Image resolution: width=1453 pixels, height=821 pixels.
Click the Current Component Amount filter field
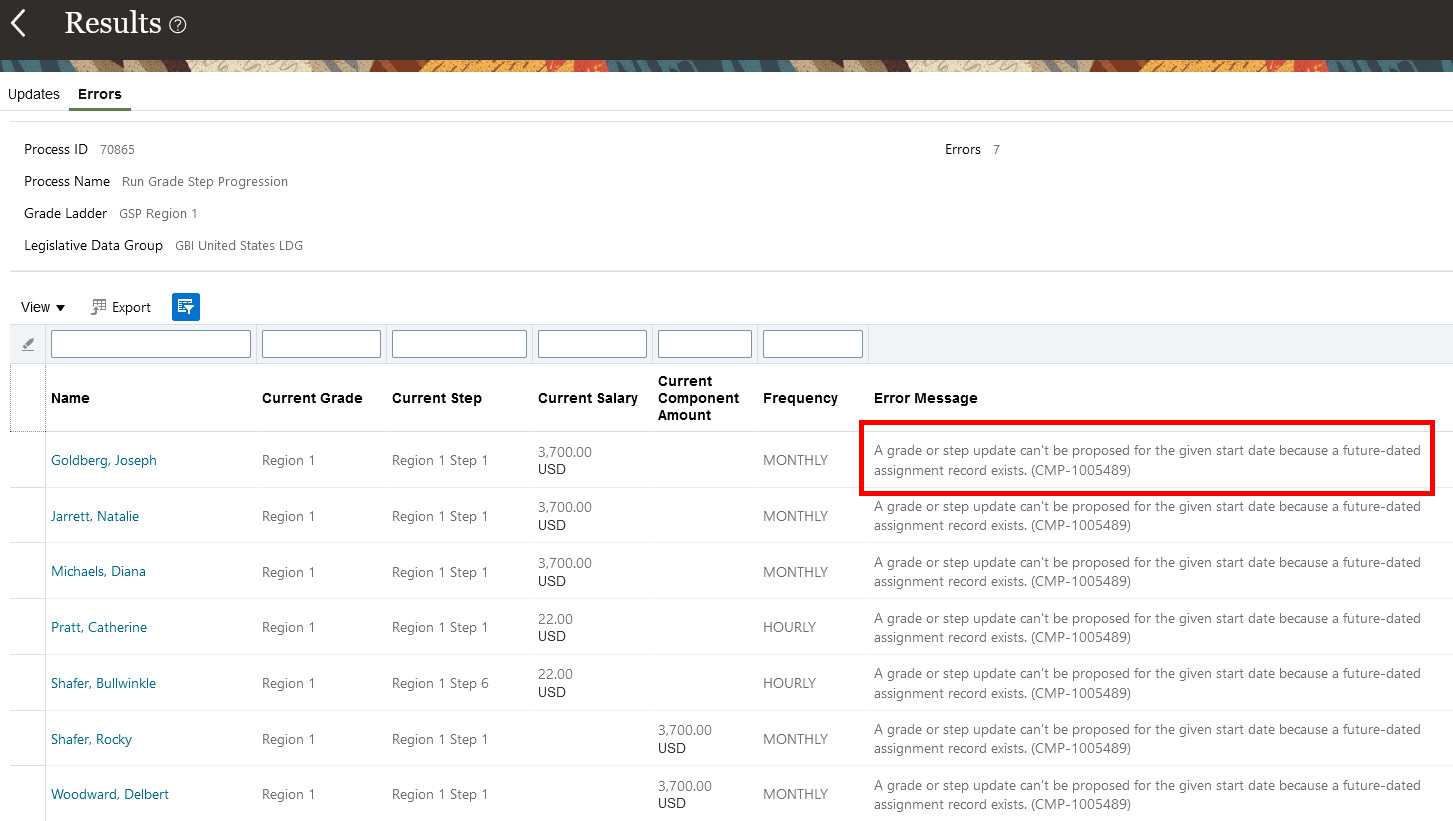click(705, 344)
